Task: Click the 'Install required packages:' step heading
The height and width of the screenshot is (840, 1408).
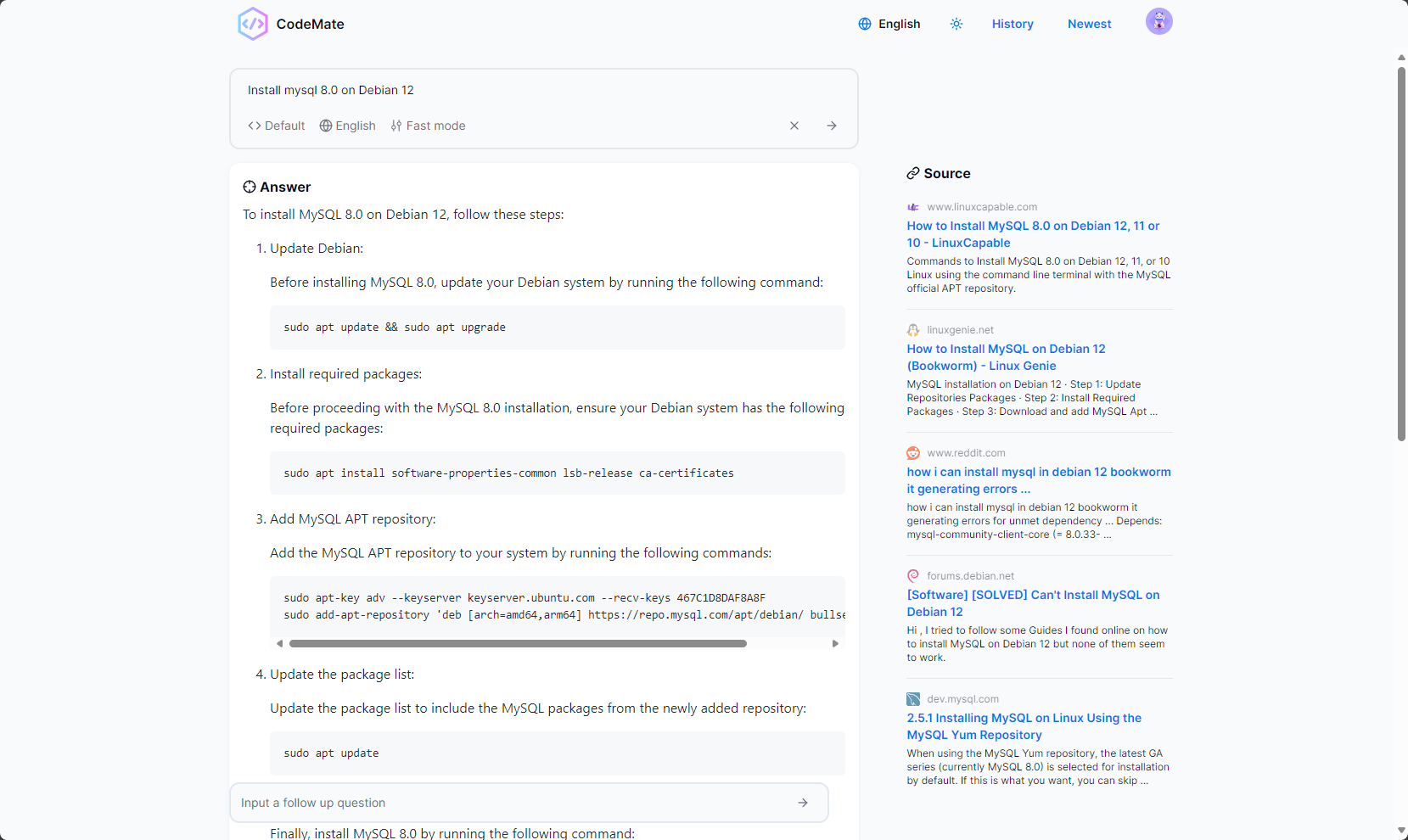Action: tap(345, 374)
